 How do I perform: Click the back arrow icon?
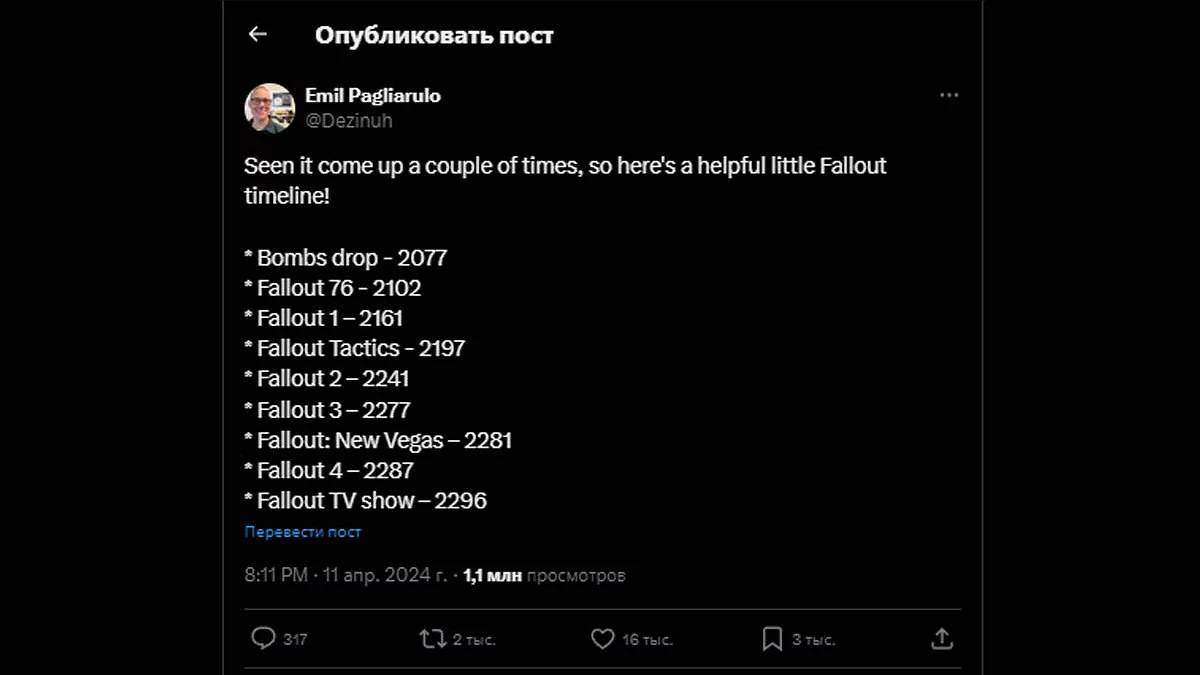point(258,34)
